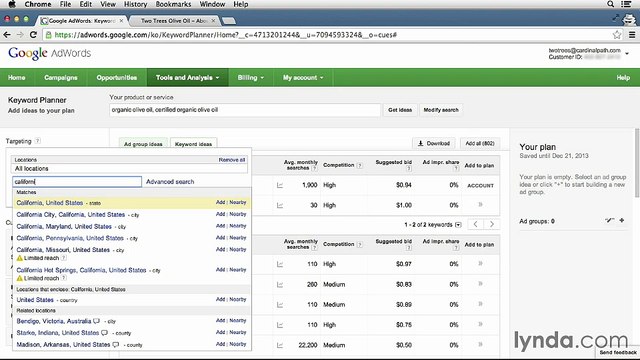Click trend chart icon for 200 searches row

(280, 284)
